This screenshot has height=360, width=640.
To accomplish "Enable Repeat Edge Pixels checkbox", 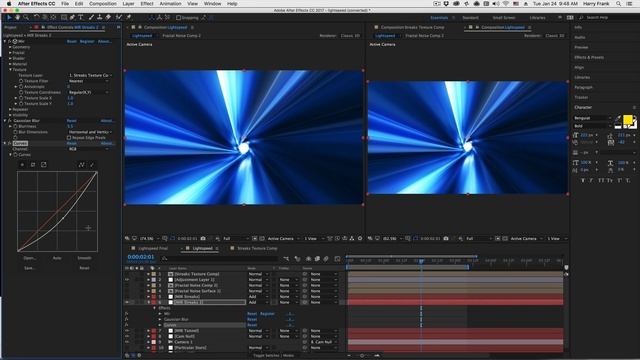I will [69, 138].
